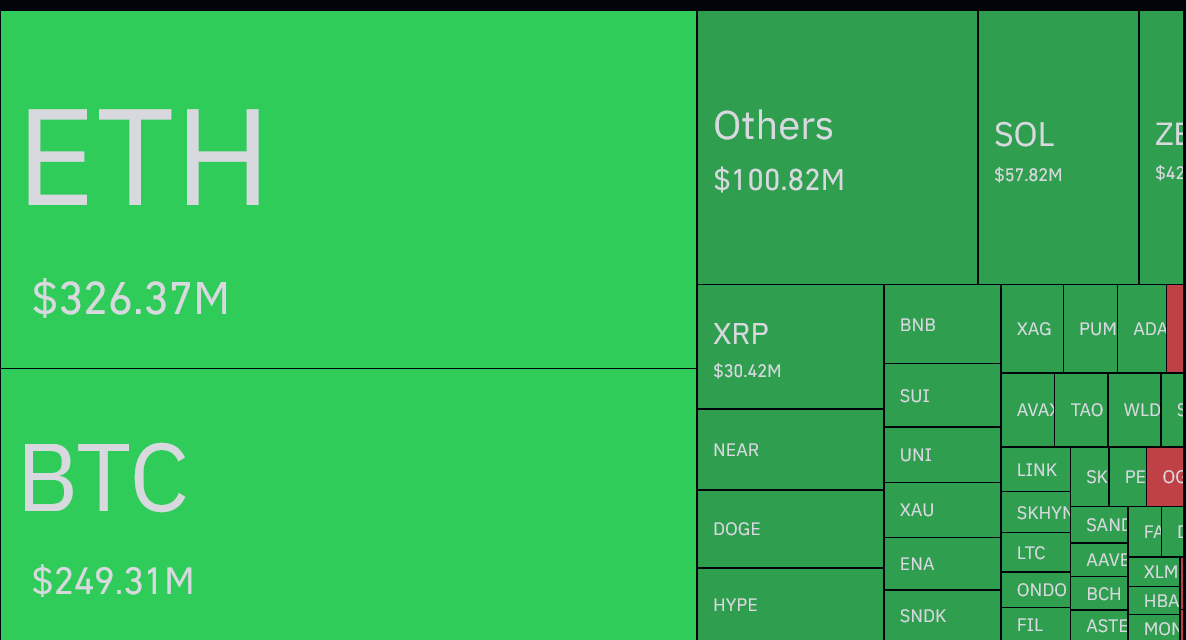The image size is (1186, 640).
Task: Select the UNI tile
Action: [x=942, y=455]
